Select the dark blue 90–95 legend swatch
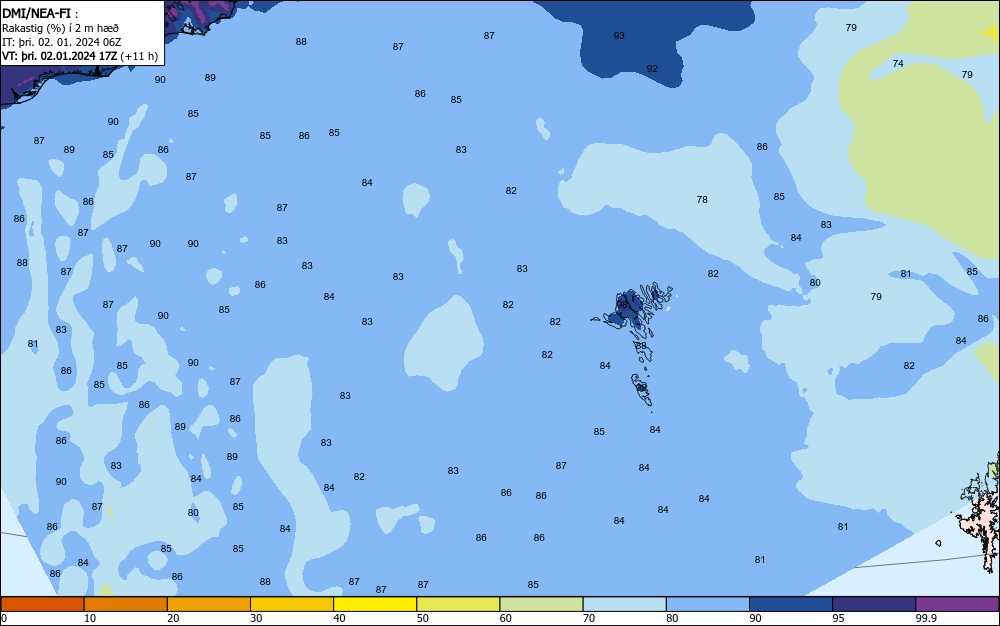This screenshot has width=1000, height=626. click(791, 604)
